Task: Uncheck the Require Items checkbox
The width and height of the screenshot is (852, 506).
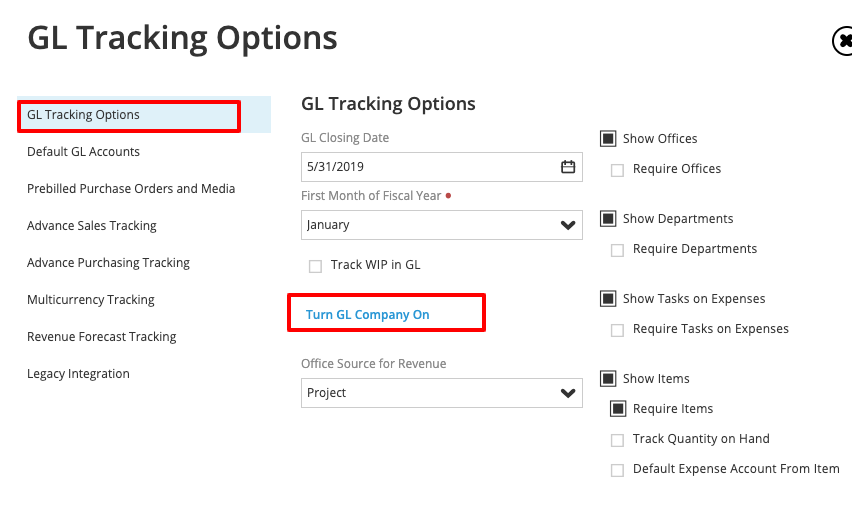Action: (618, 409)
